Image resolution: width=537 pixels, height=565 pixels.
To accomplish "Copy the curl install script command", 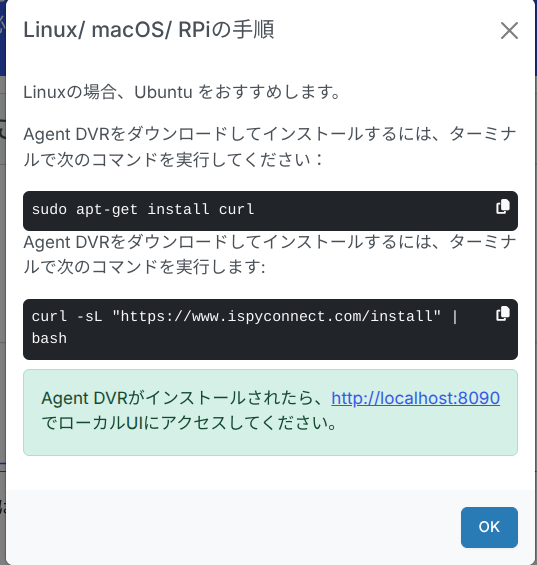I will [x=503, y=314].
